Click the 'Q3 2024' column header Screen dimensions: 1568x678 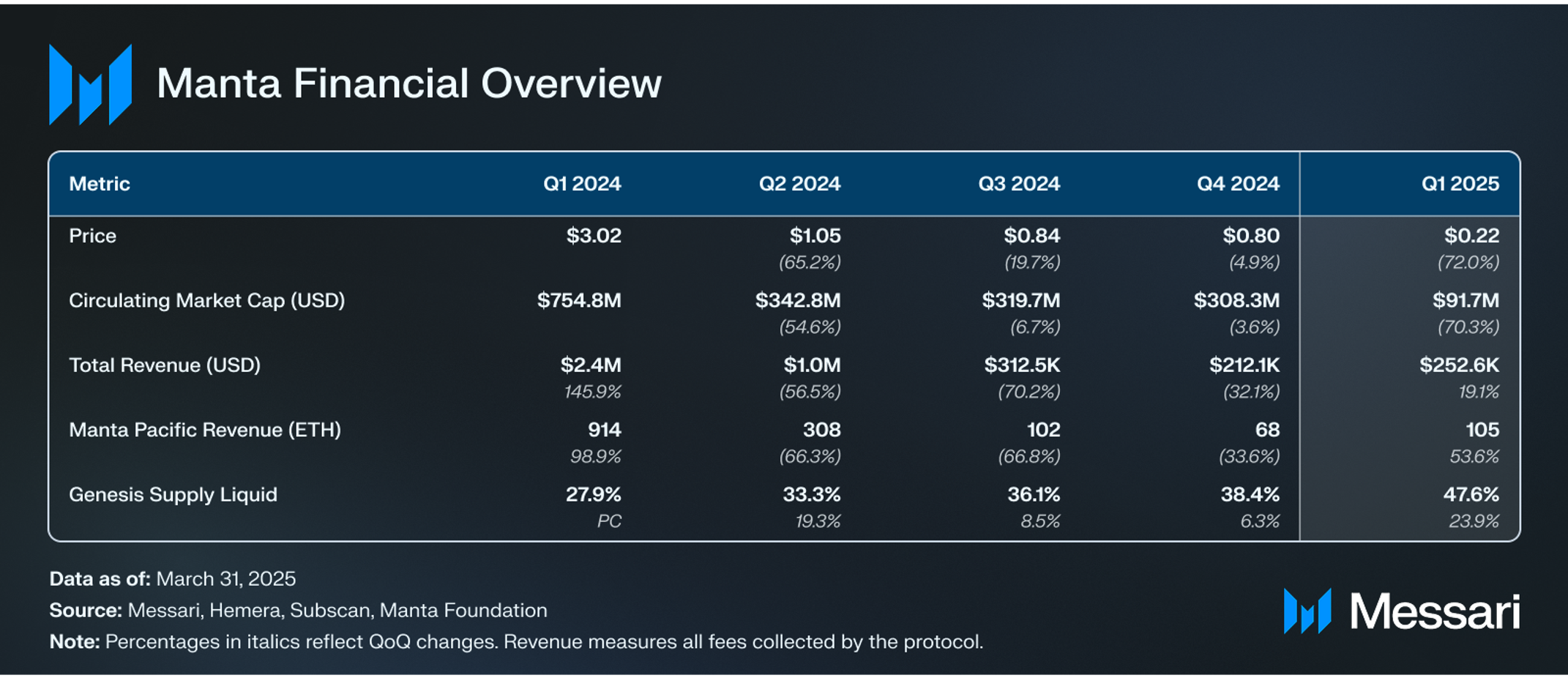click(1019, 184)
